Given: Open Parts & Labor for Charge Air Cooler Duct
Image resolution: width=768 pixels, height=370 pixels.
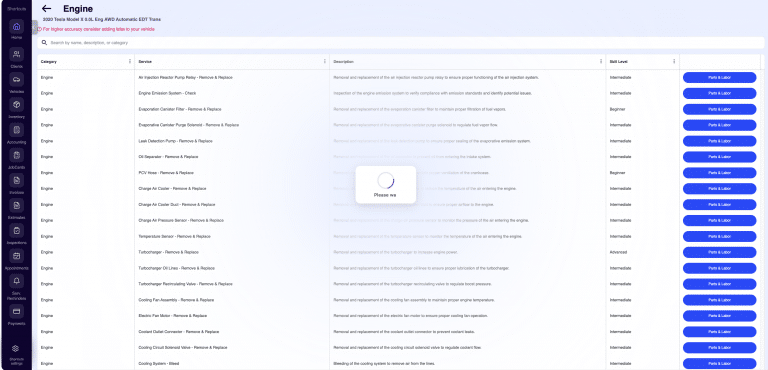Looking at the screenshot, I should click(x=720, y=204).
